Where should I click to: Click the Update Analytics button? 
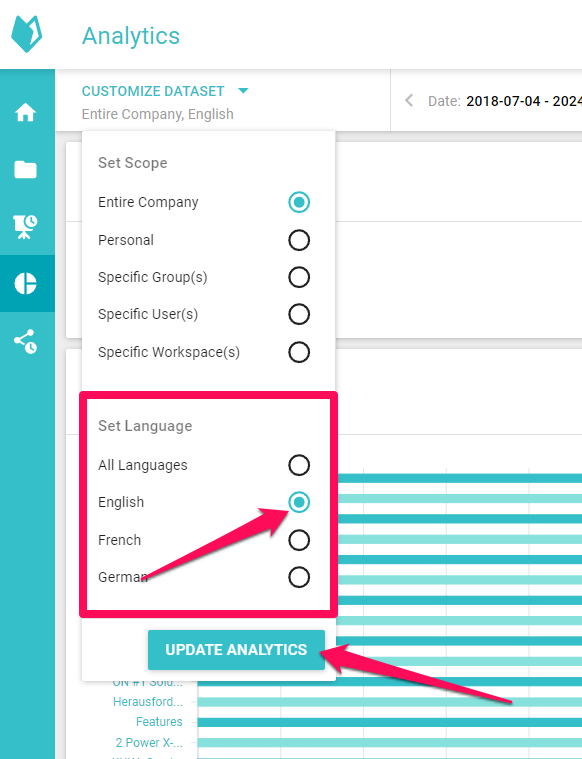pos(236,650)
